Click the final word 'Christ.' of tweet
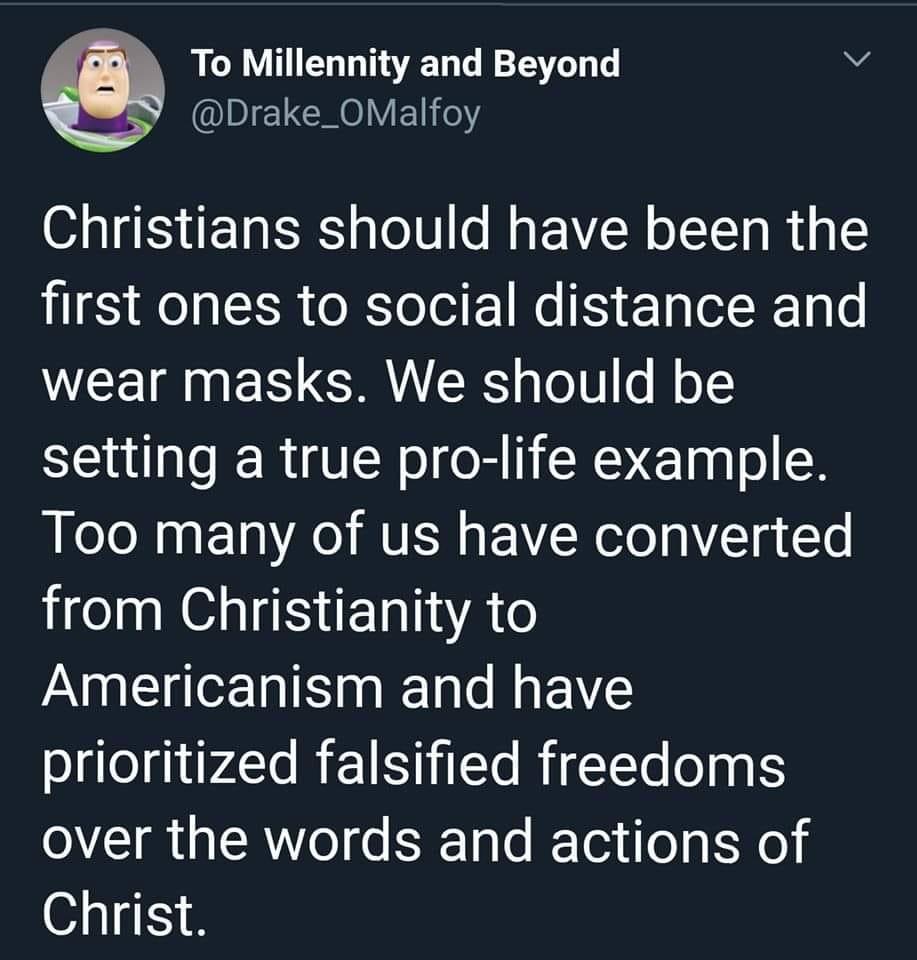Image resolution: width=917 pixels, height=960 pixels. coord(124,917)
